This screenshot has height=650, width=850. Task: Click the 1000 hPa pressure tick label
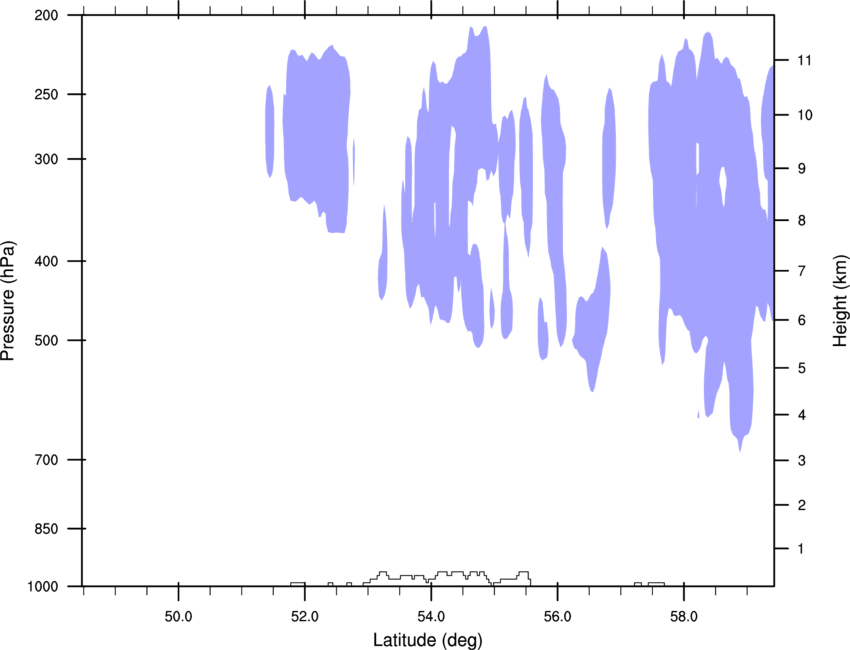click(x=42, y=587)
